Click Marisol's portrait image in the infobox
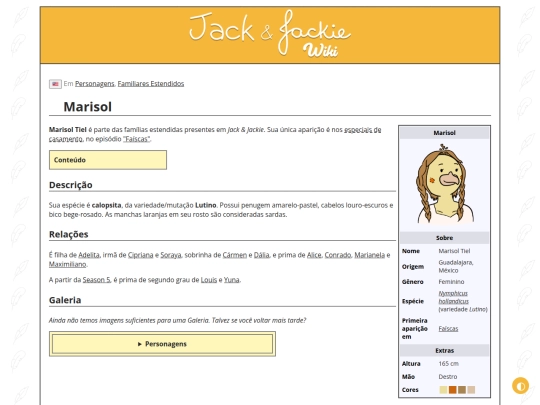The image size is (540, 405). [444, 184]
